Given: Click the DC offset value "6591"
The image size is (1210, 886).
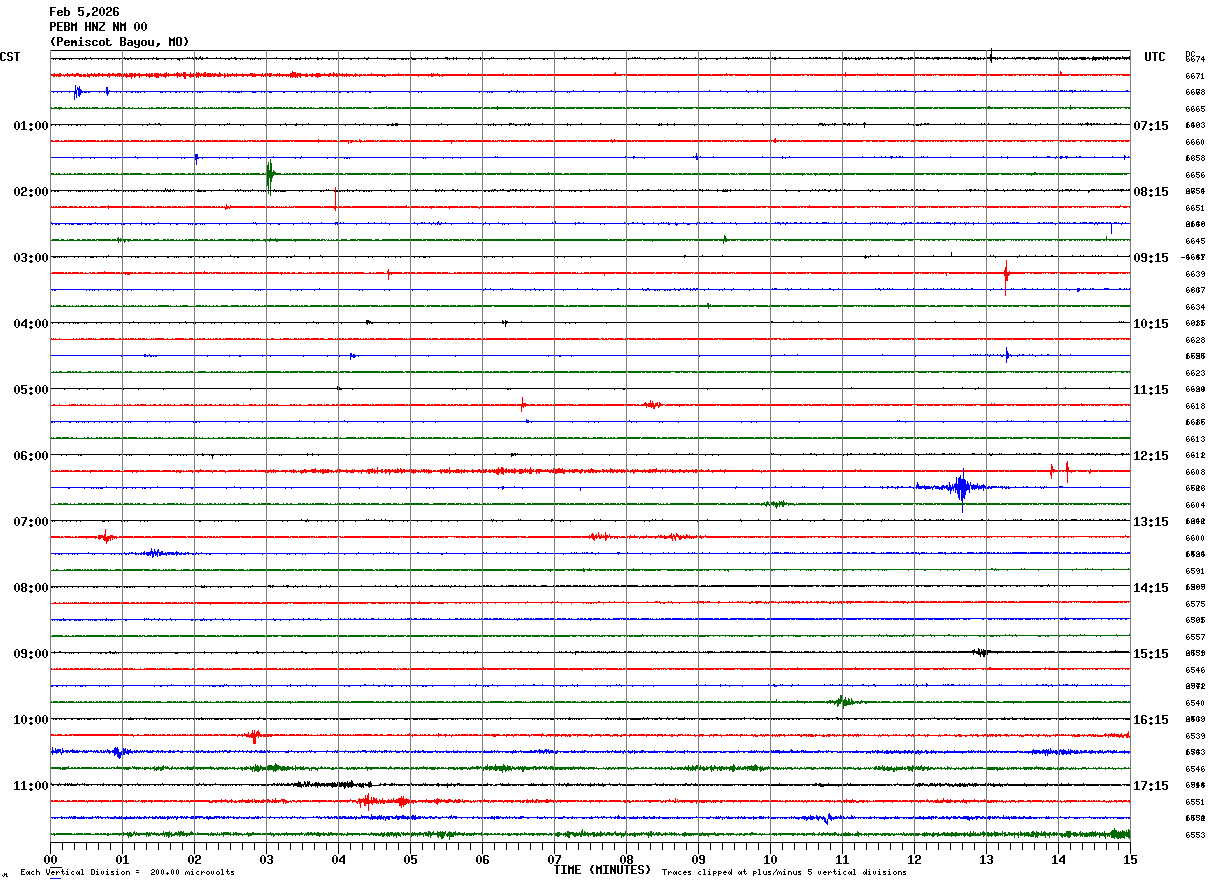Looking at the screenshot, I should coord(1194,571).
